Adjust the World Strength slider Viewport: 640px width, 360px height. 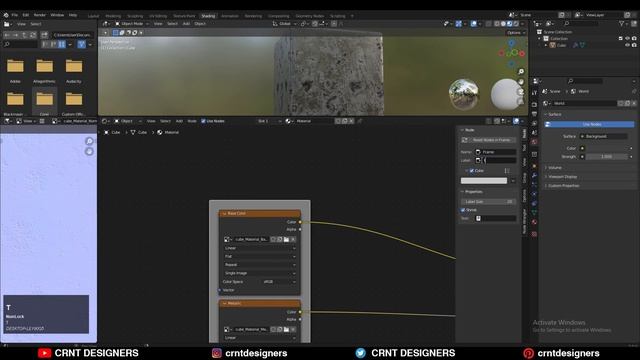(x=607, y=157)
